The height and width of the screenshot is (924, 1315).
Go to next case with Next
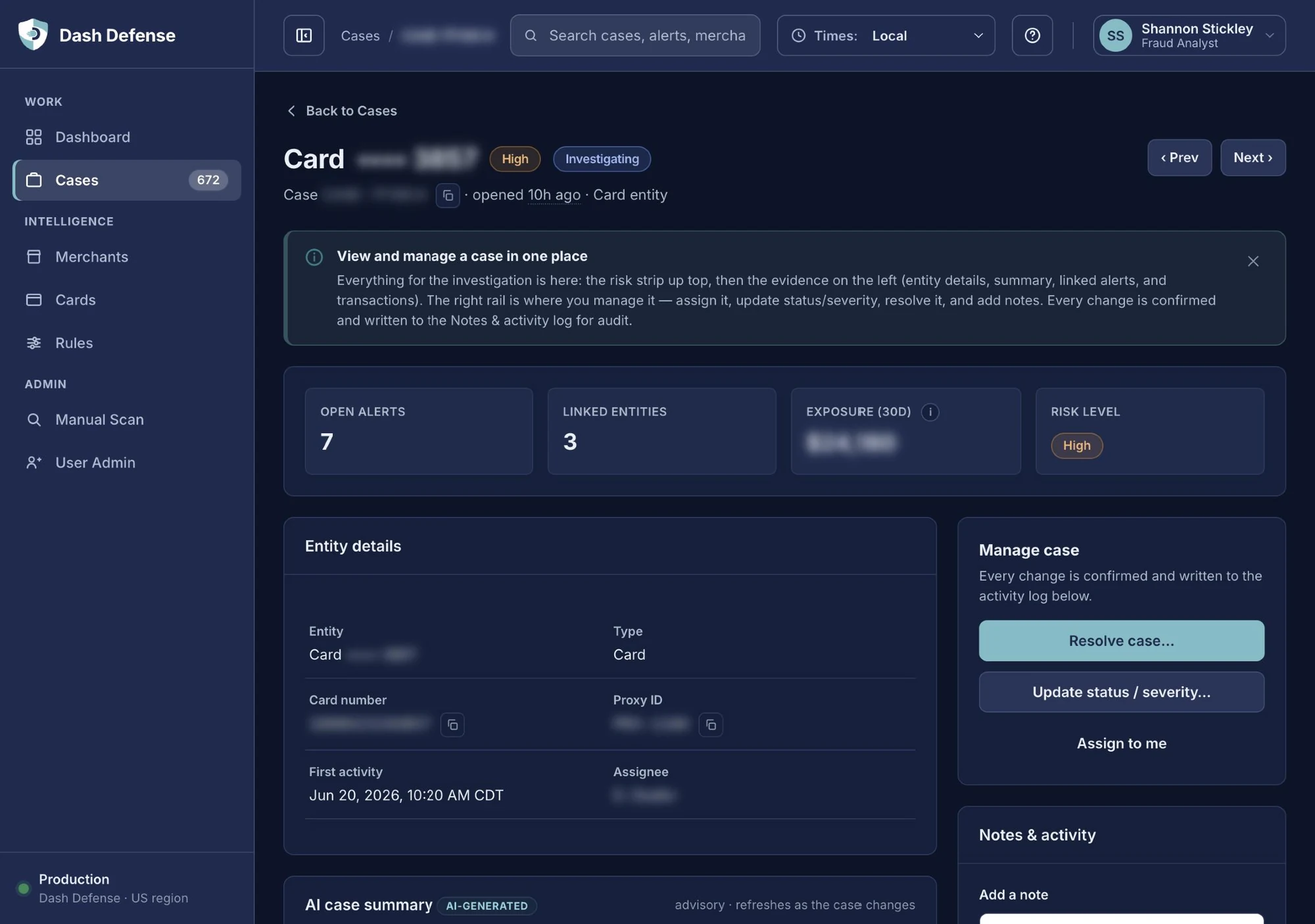[1253, 158]
